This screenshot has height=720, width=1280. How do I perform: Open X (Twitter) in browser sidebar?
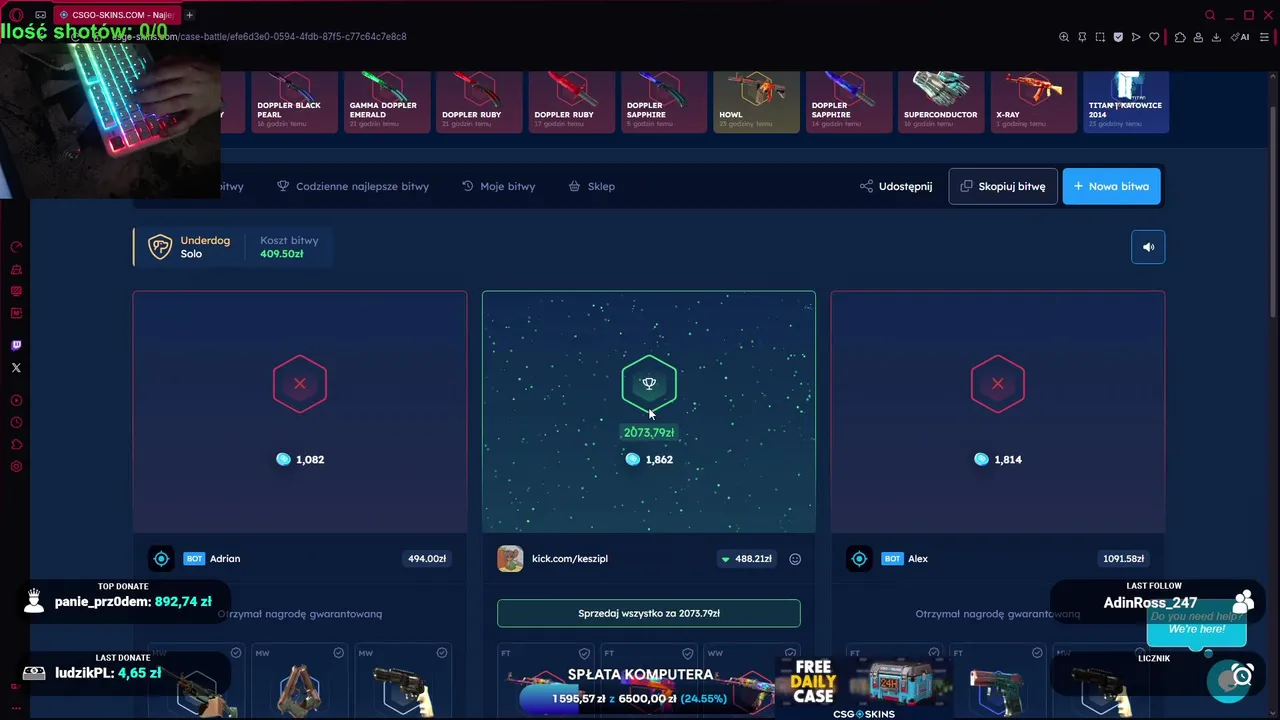pyautogui.click(x=16, y=368)
